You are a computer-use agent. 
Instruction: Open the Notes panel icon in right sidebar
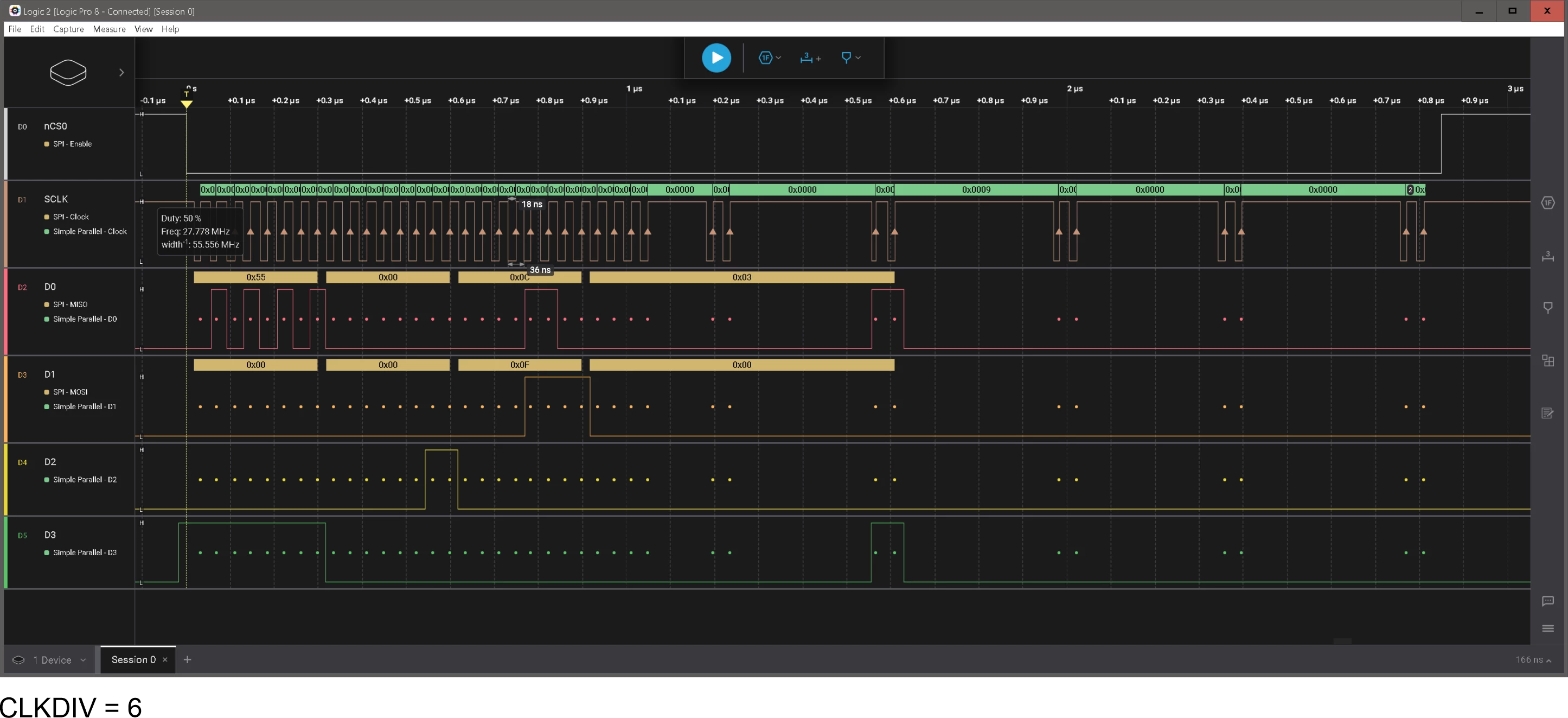pos(1547,414)
